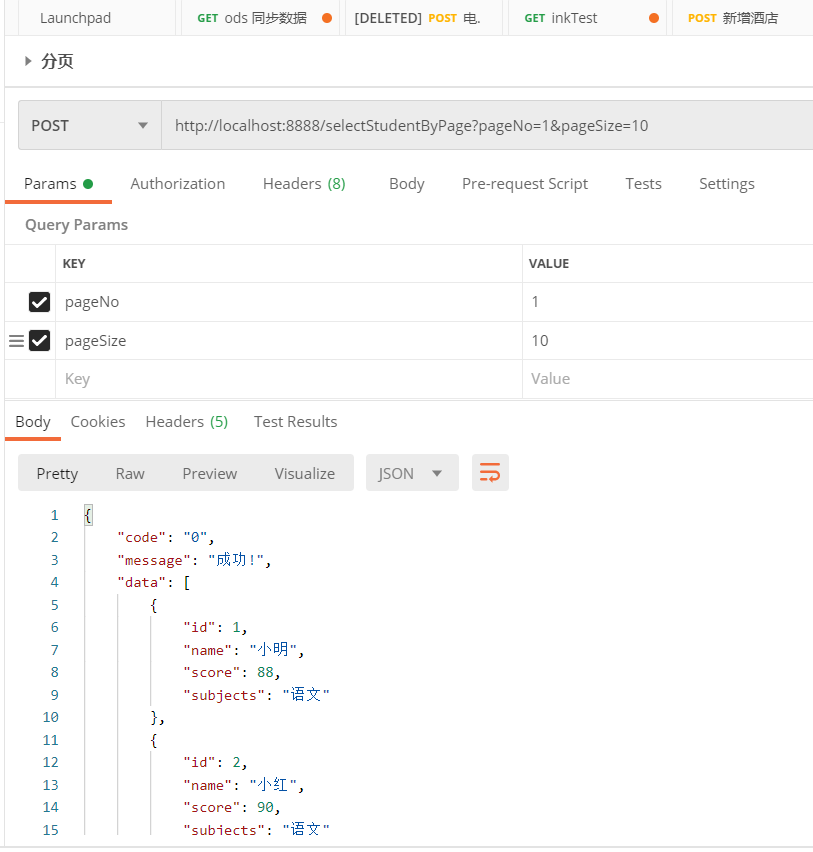
Task: Switch to the Authorization tab
Action: coord(178,184)
